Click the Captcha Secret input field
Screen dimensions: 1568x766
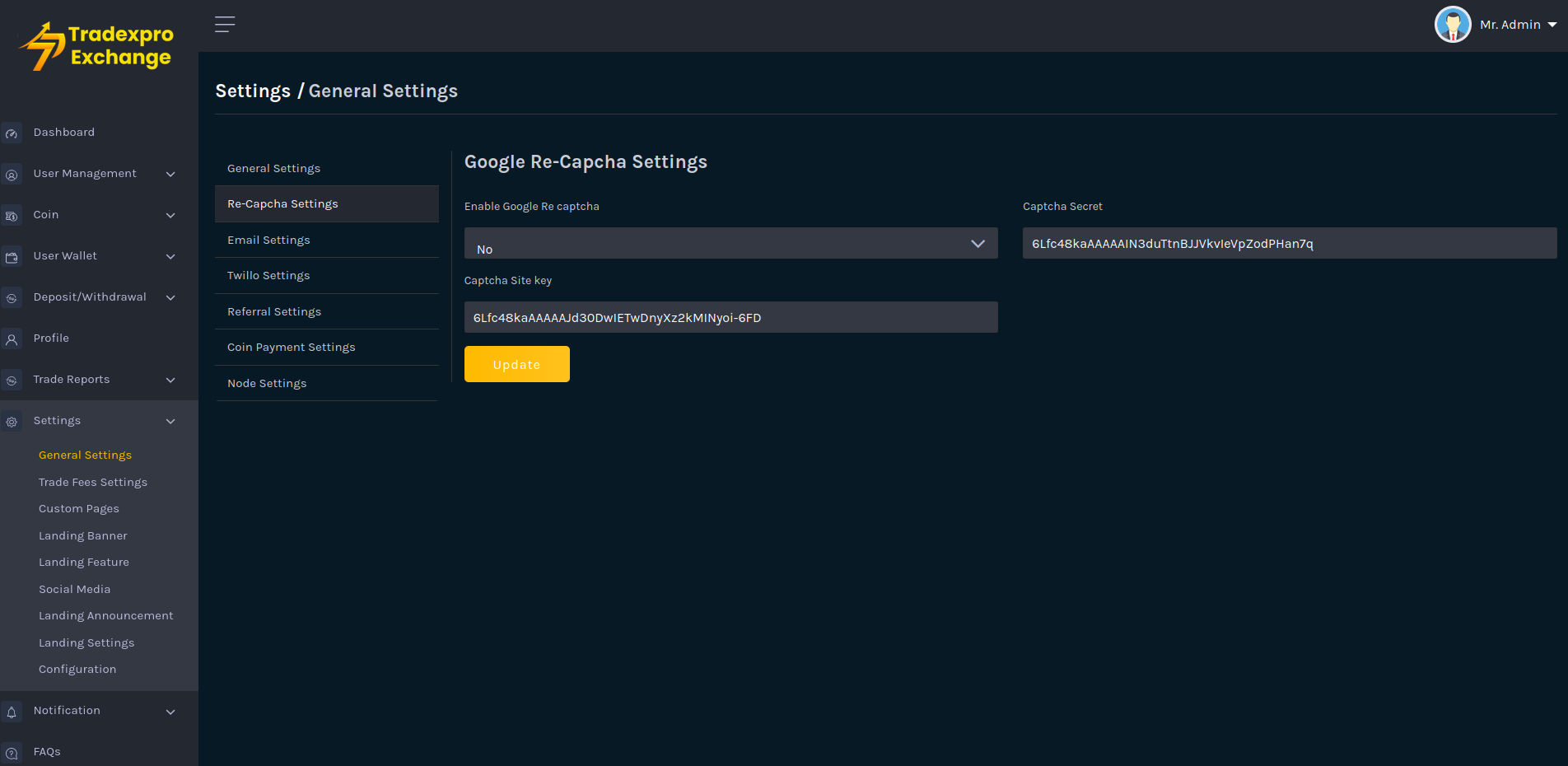pyautogui.click(x=1289, y=244)
